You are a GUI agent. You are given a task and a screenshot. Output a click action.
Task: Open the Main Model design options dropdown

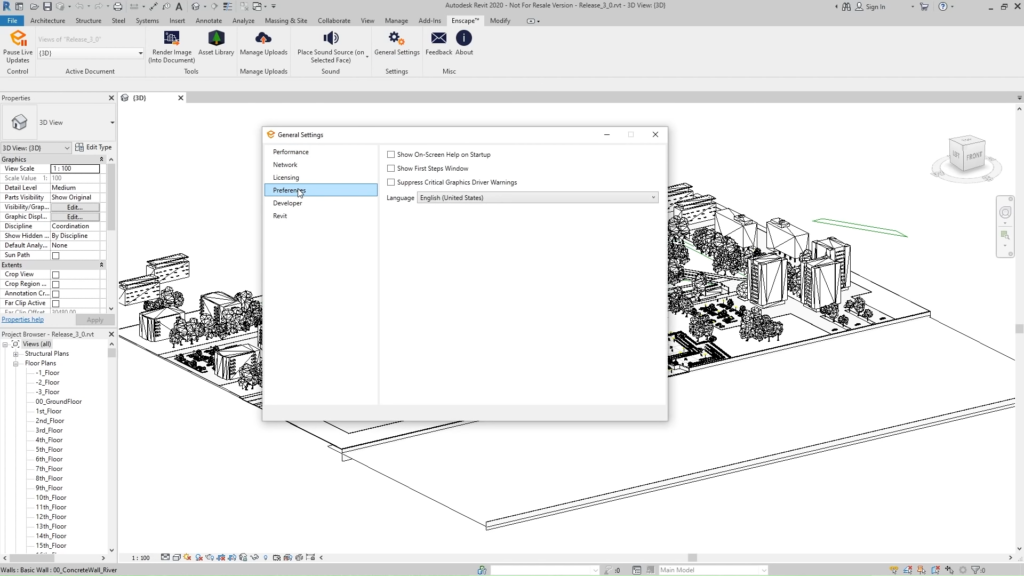712,570
